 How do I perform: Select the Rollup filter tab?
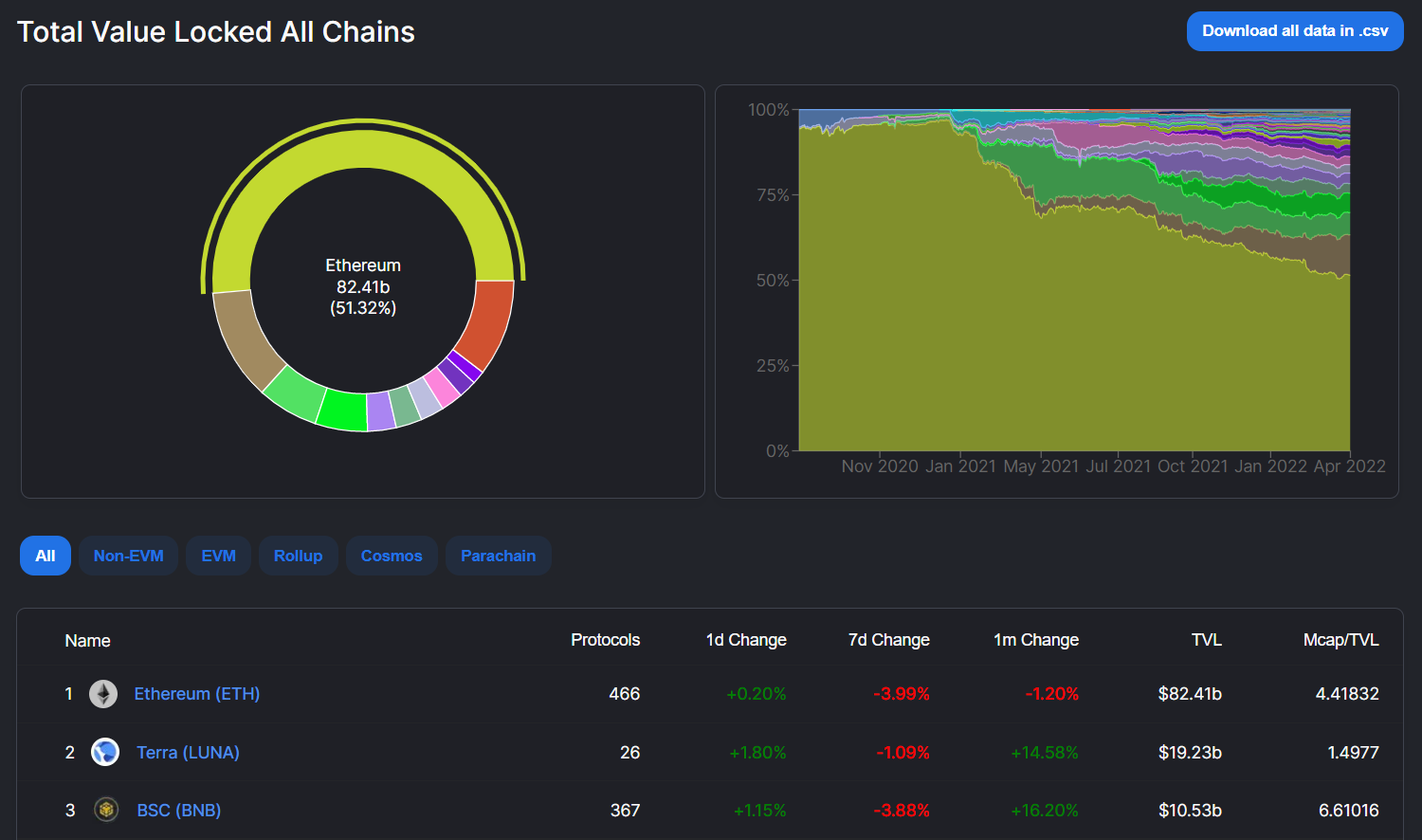point(298,556)
